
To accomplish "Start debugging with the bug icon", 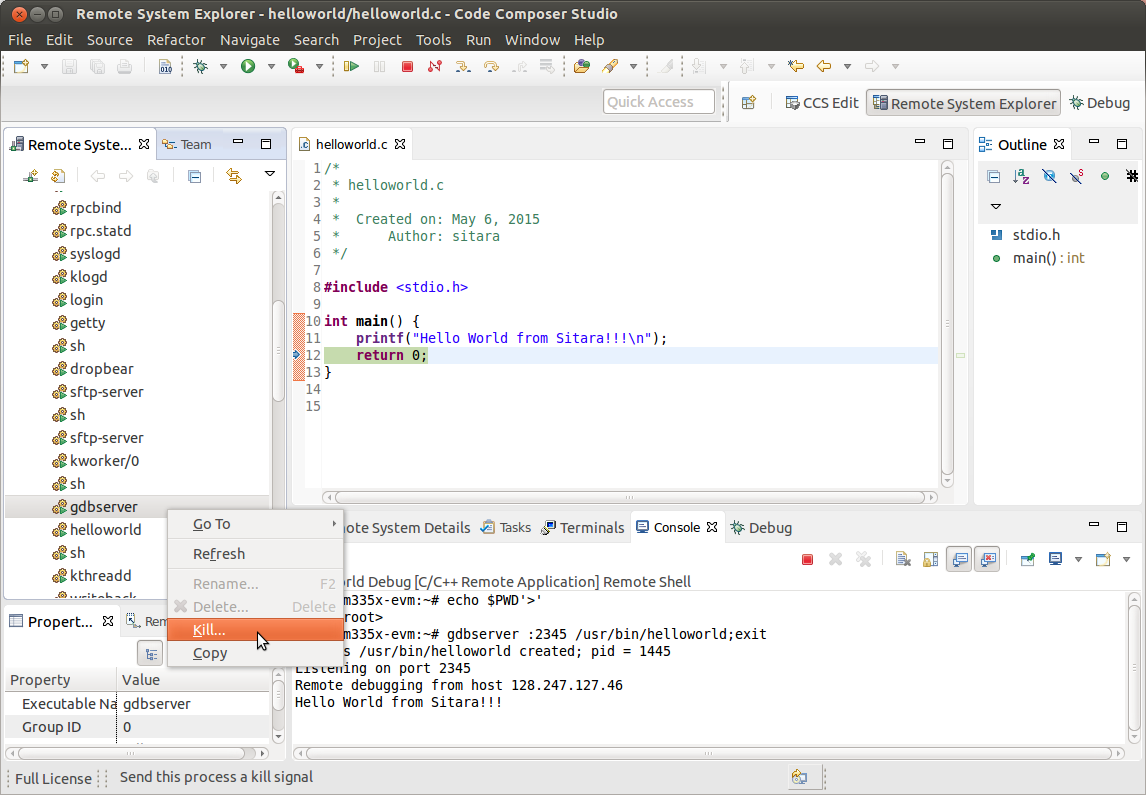I will [x=200, y=67].
